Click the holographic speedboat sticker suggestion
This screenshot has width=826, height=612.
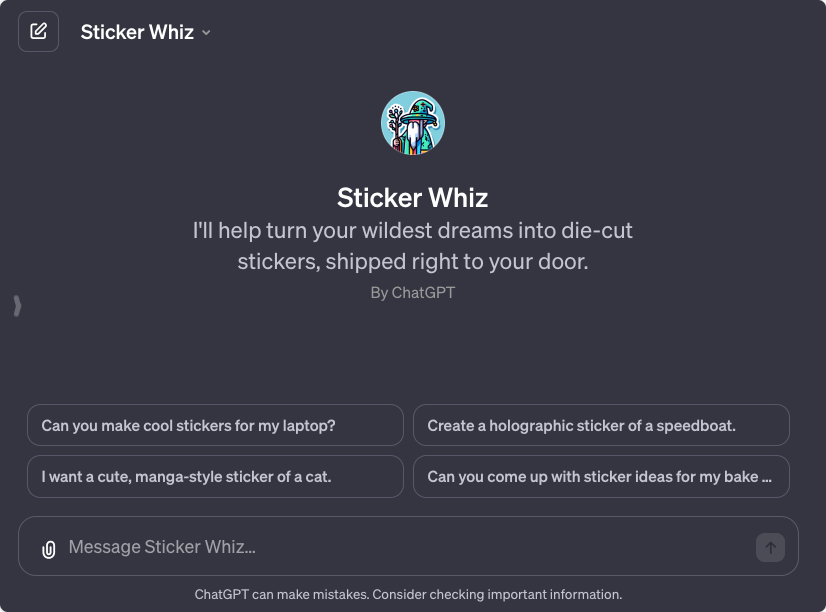[x=601, y=425]
